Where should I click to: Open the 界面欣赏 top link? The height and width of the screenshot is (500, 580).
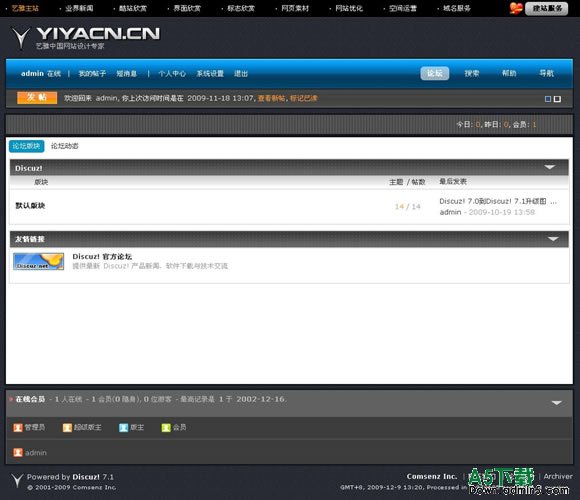point(187,8)
